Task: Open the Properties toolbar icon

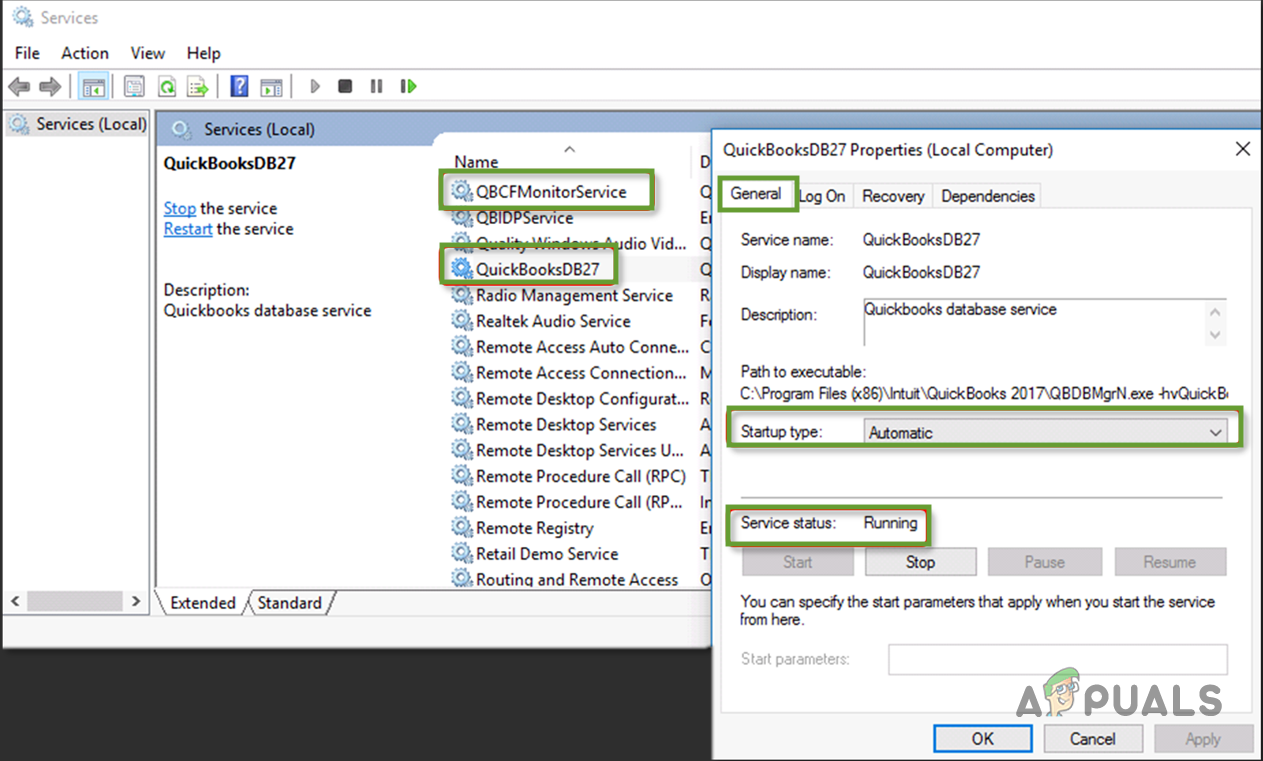Action: (x=134, y=87)
